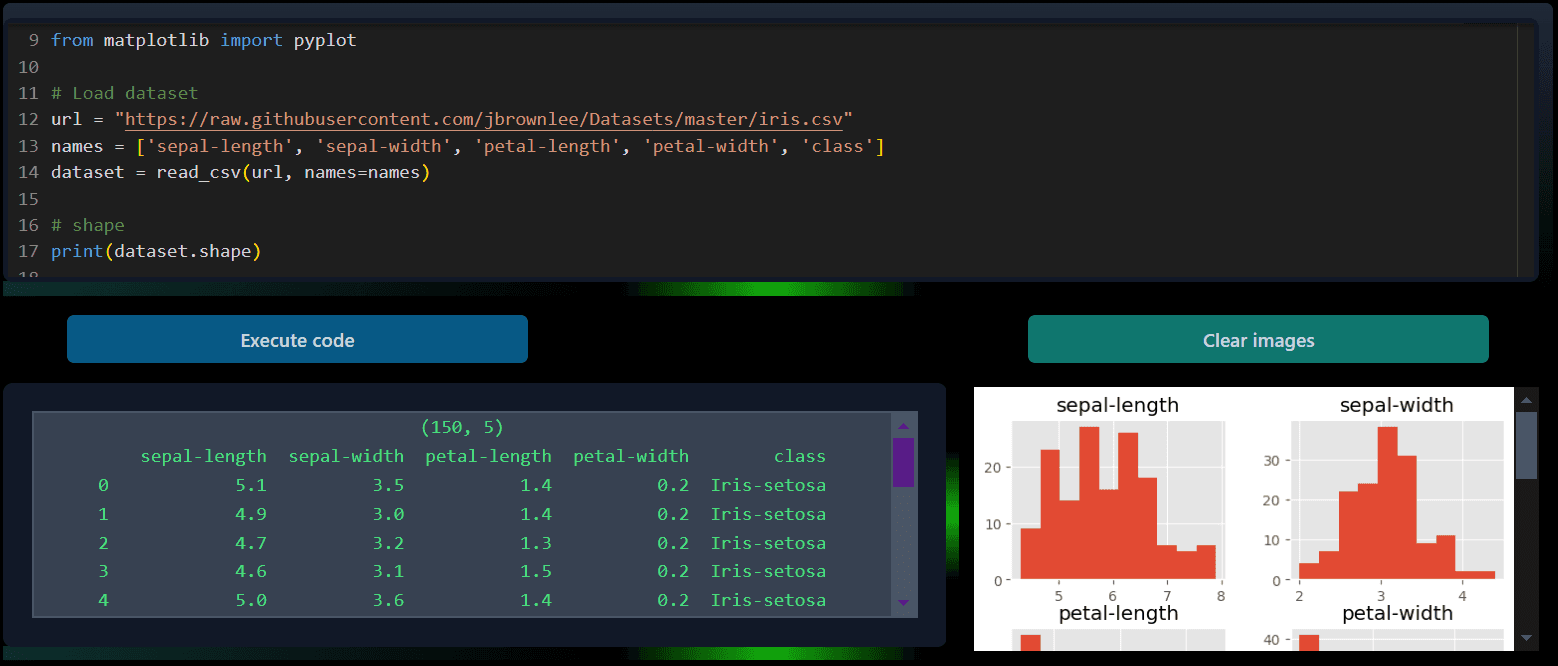Click the '# Load dataset' comment
Screen dimensions: 1558x666
click(125, 94)
